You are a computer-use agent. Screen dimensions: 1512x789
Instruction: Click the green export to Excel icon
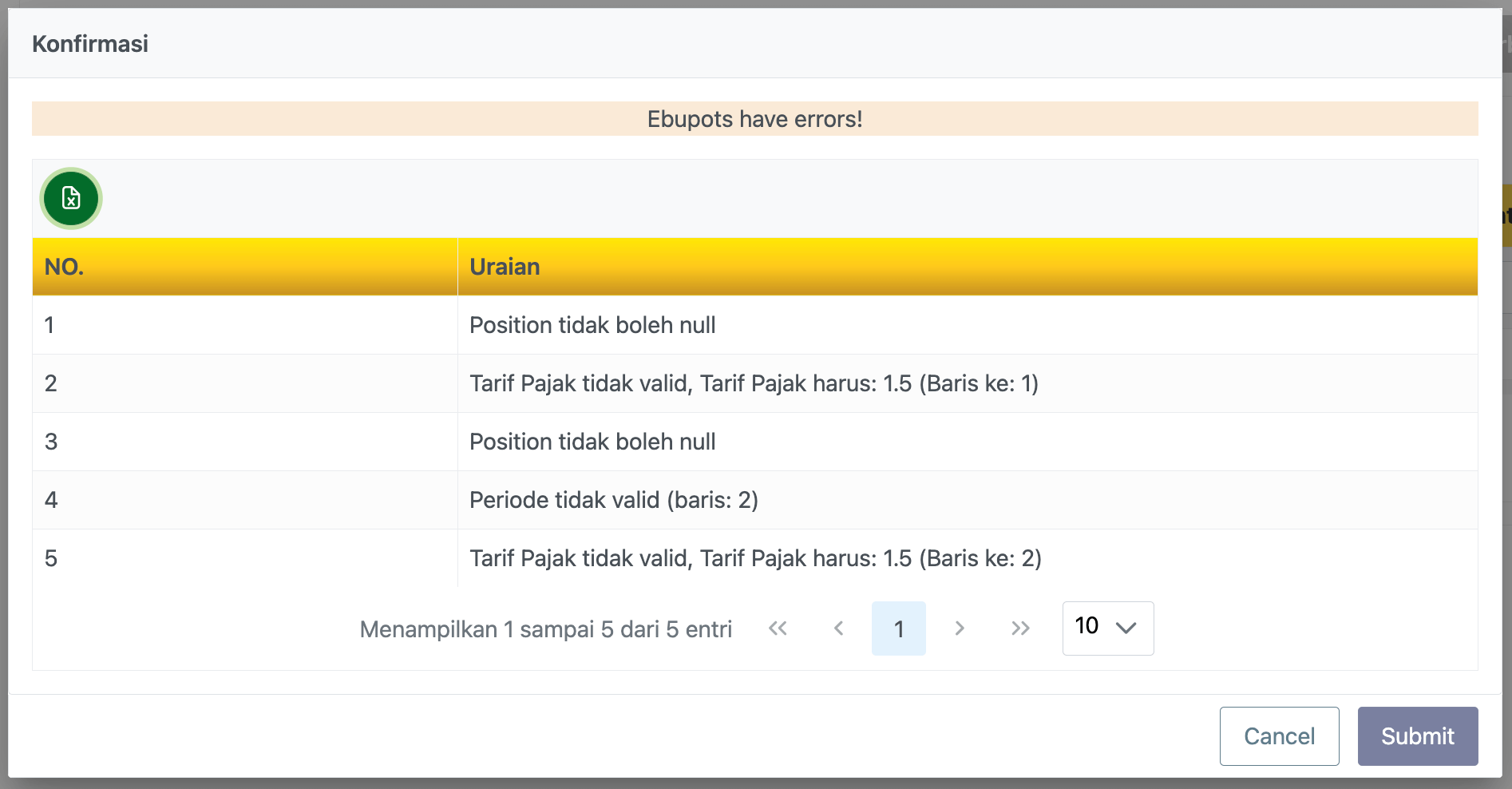[70, 198]
